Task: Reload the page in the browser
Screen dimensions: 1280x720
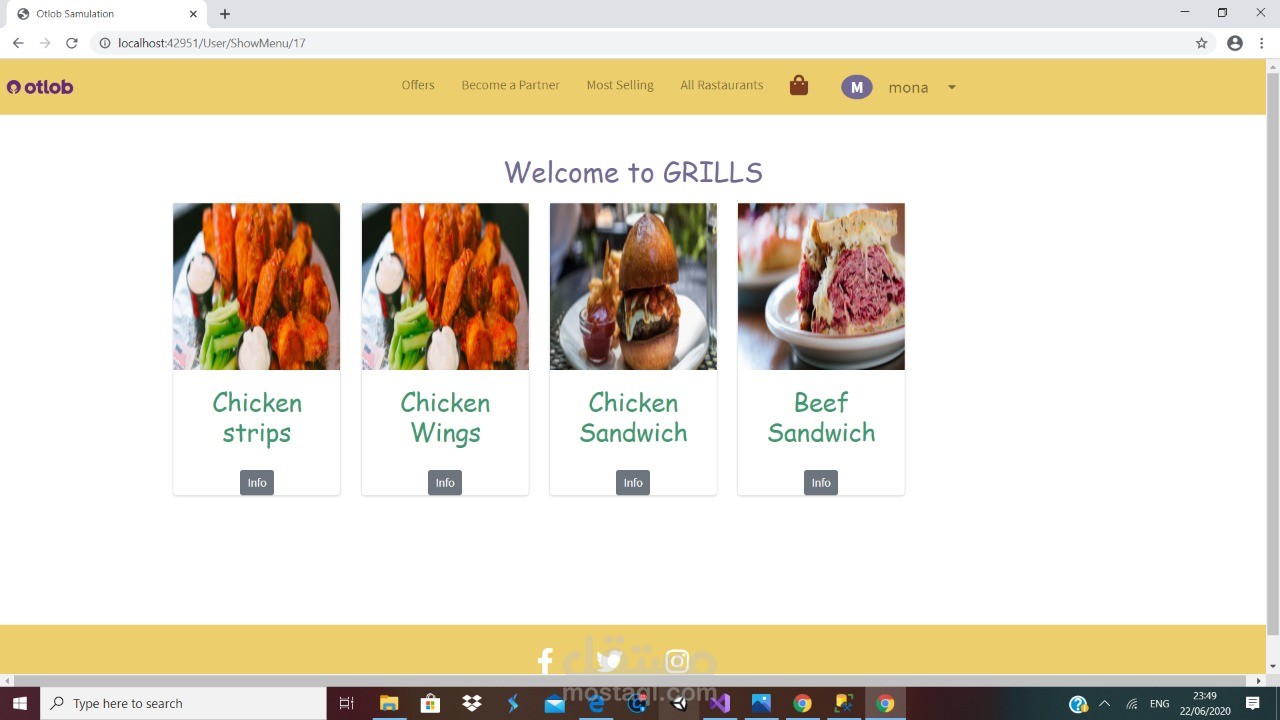Action: [72, 43]
